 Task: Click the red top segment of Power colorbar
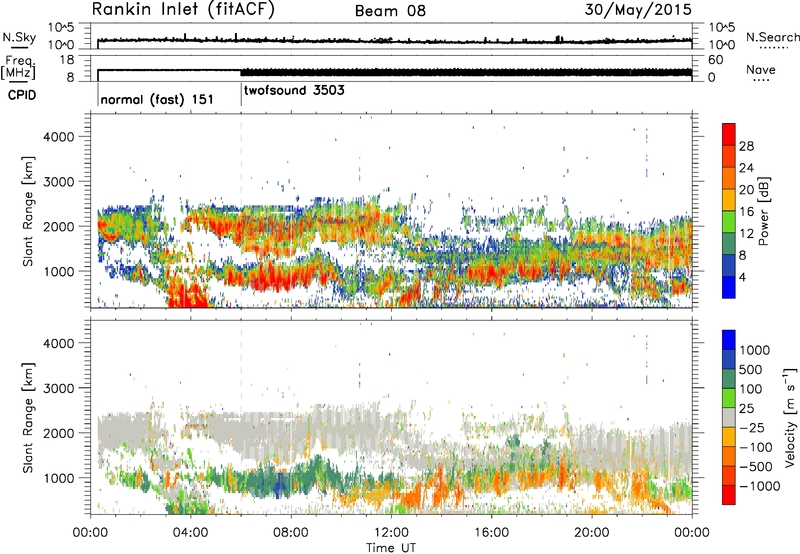click(729, 134)
